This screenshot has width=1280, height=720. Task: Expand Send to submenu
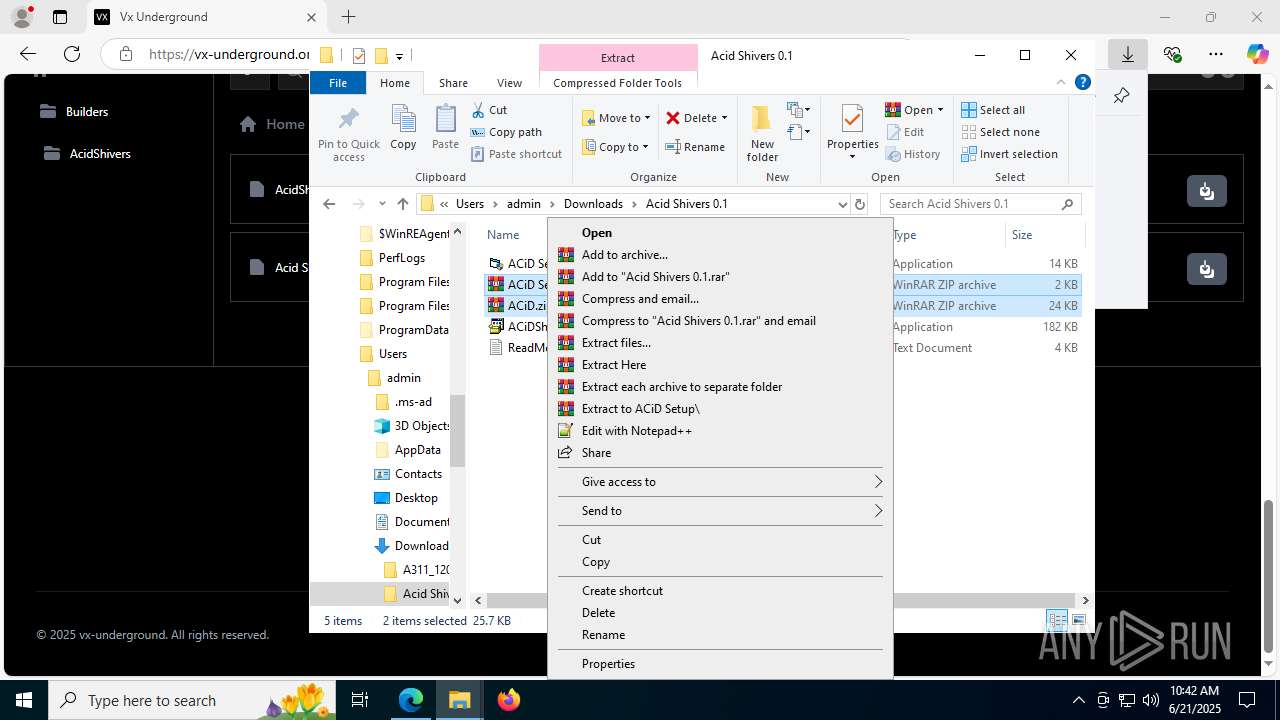(x=718, y=511)
